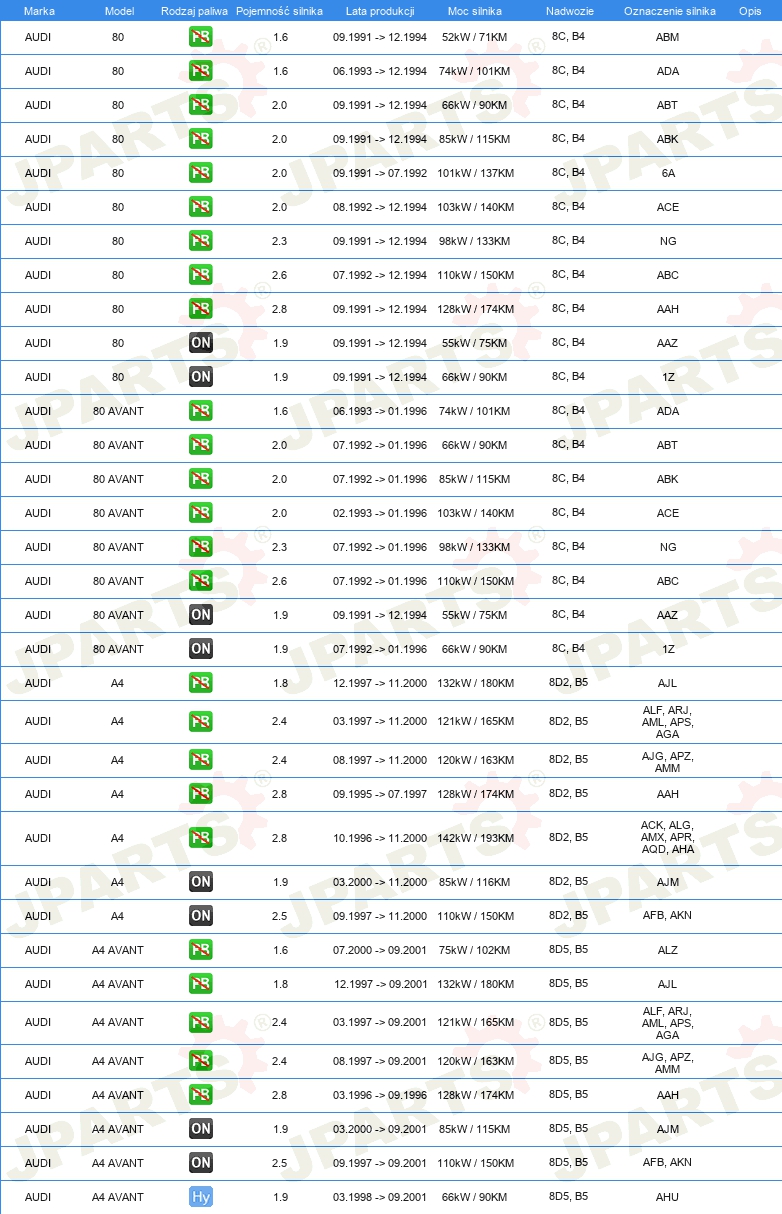The height and width of the screenshot is (1214, 782).
Task: Click petrol icon in A4 2.8 142kW row
Action: pos(200,838)
